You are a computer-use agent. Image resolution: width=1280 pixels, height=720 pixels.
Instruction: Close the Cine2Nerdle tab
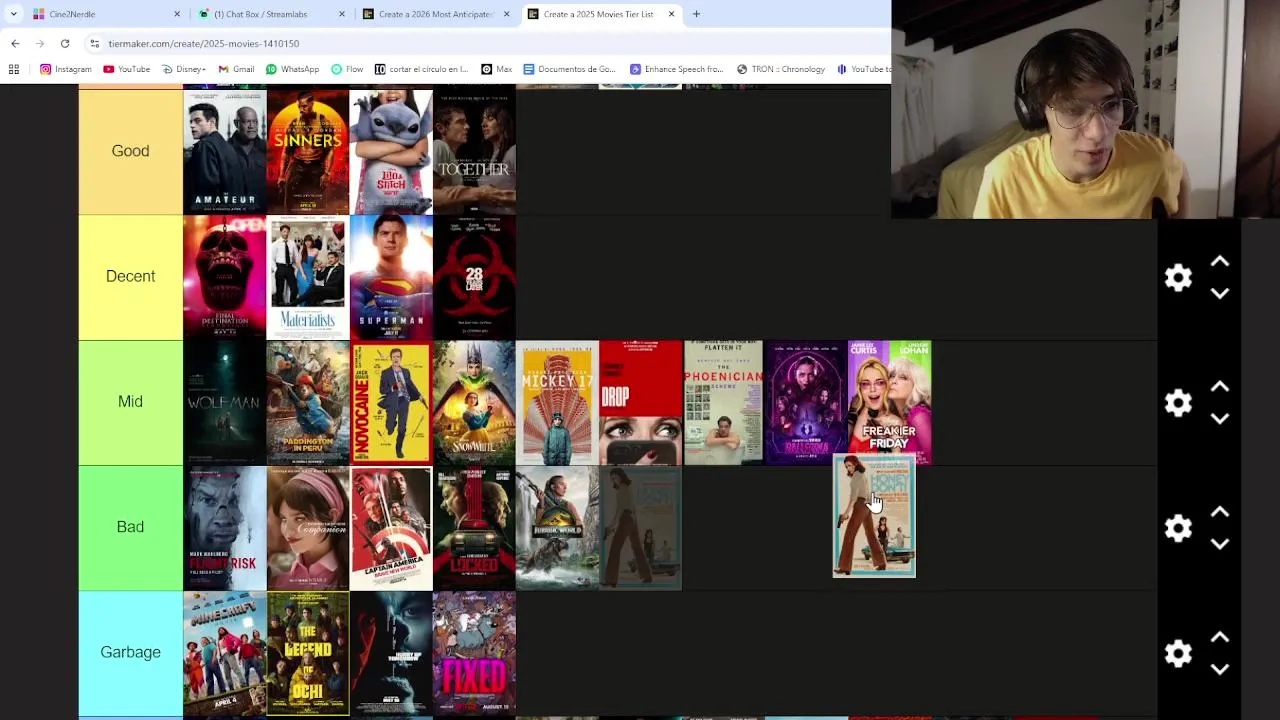[177, 14]
